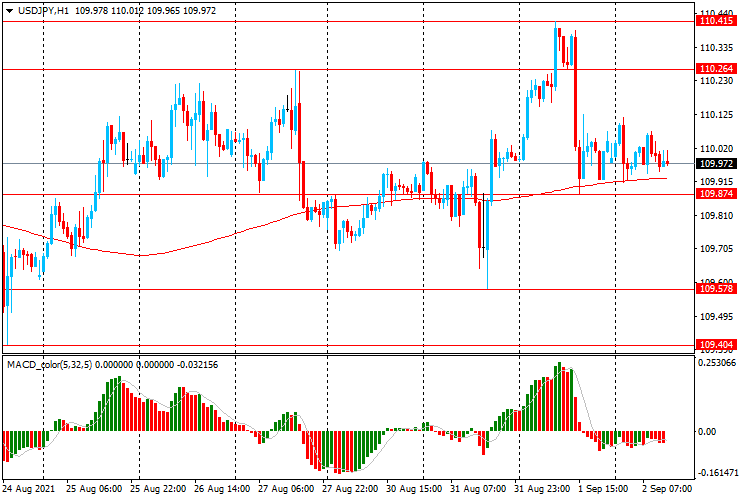The width and height of the screenshot is (740, 500).
Task: Open the USDJPY chart dropdown triangle
Action: (9, 11)
